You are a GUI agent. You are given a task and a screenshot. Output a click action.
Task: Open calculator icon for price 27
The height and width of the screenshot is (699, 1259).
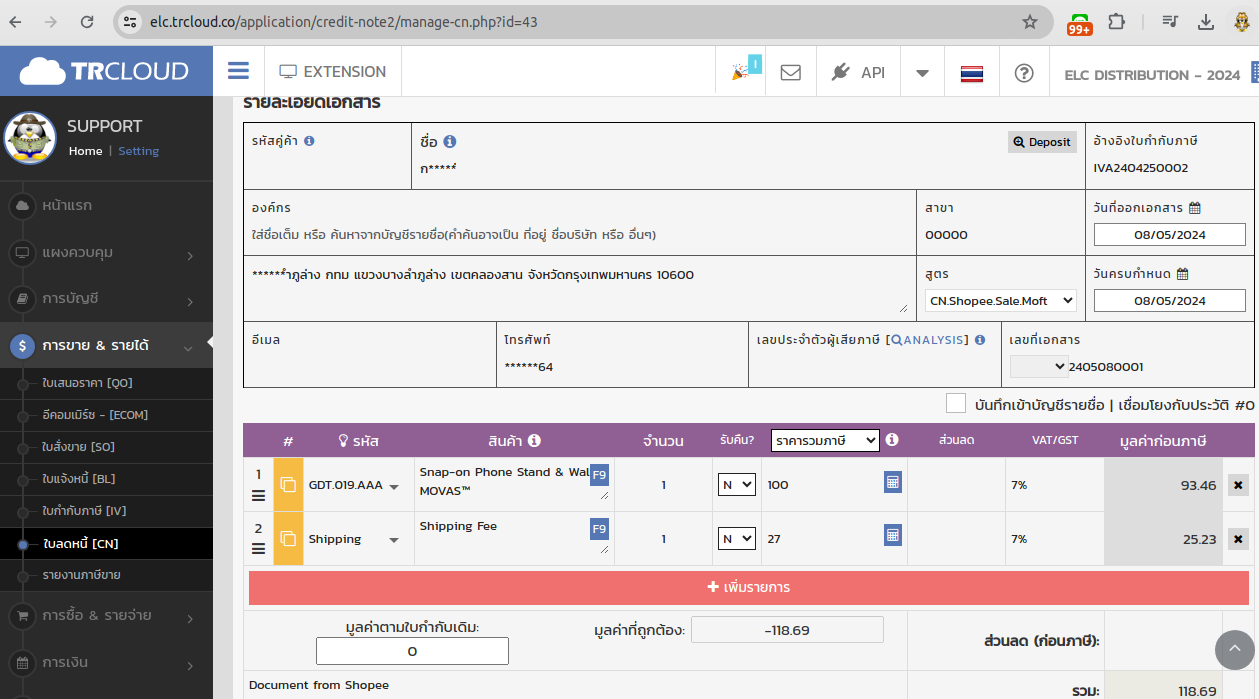pos(893,535)
